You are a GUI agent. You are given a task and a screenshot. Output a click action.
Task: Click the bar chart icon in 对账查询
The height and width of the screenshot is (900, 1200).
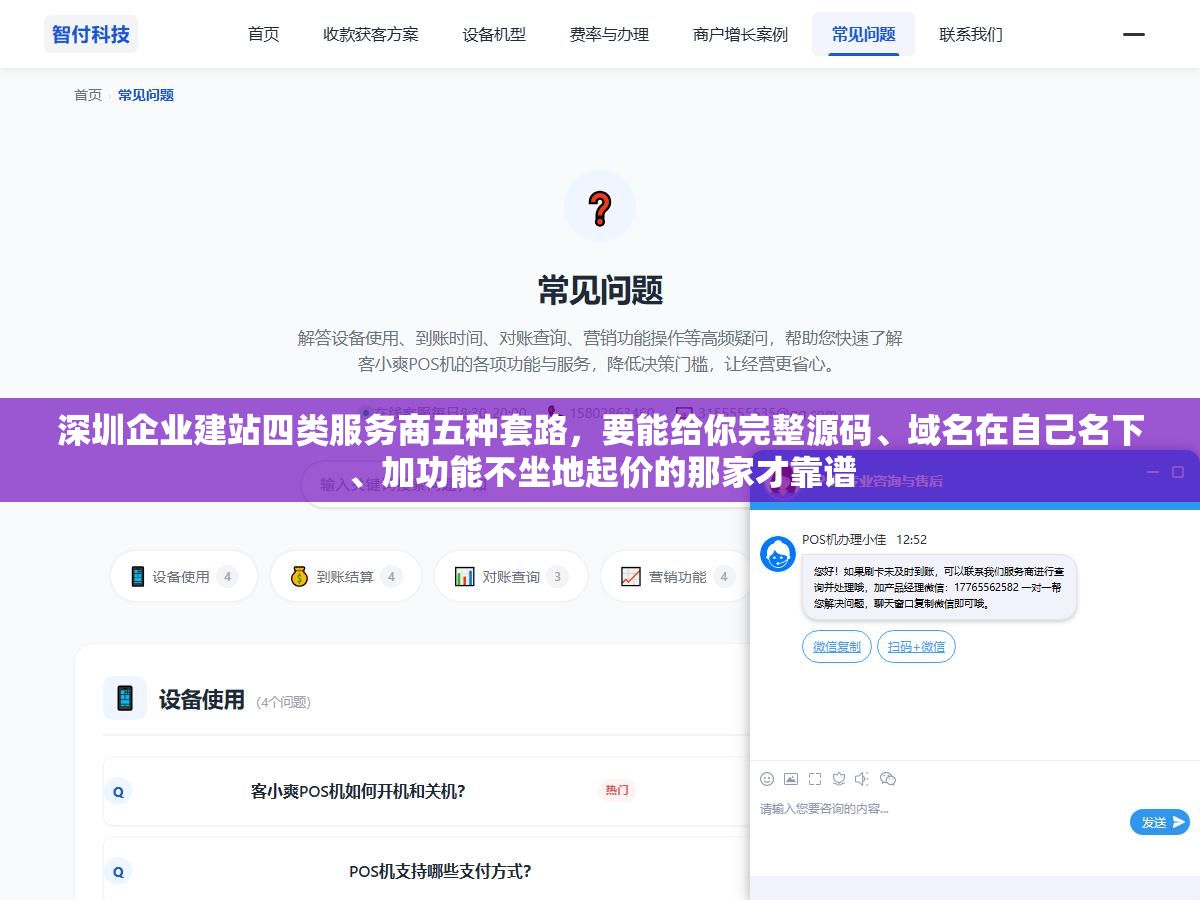(x=464, y=576)
